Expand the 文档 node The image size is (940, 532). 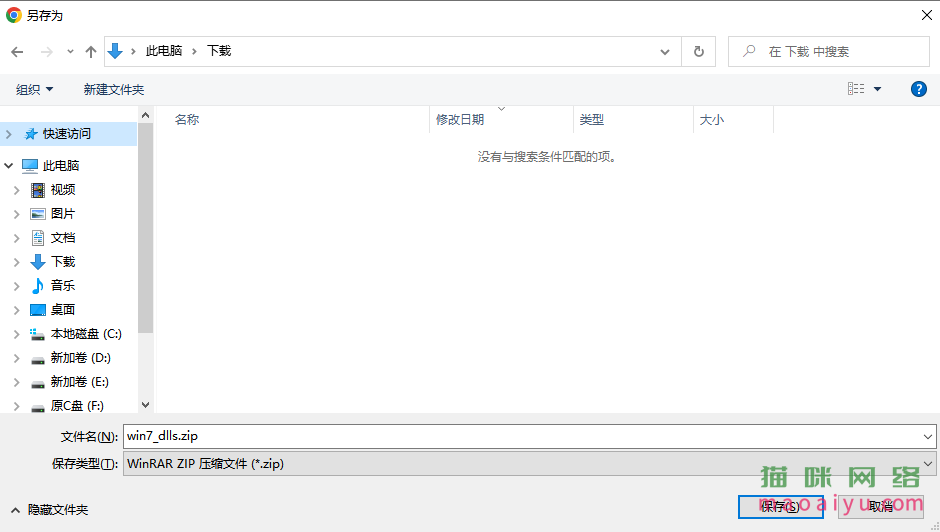[x=17, y=238]
